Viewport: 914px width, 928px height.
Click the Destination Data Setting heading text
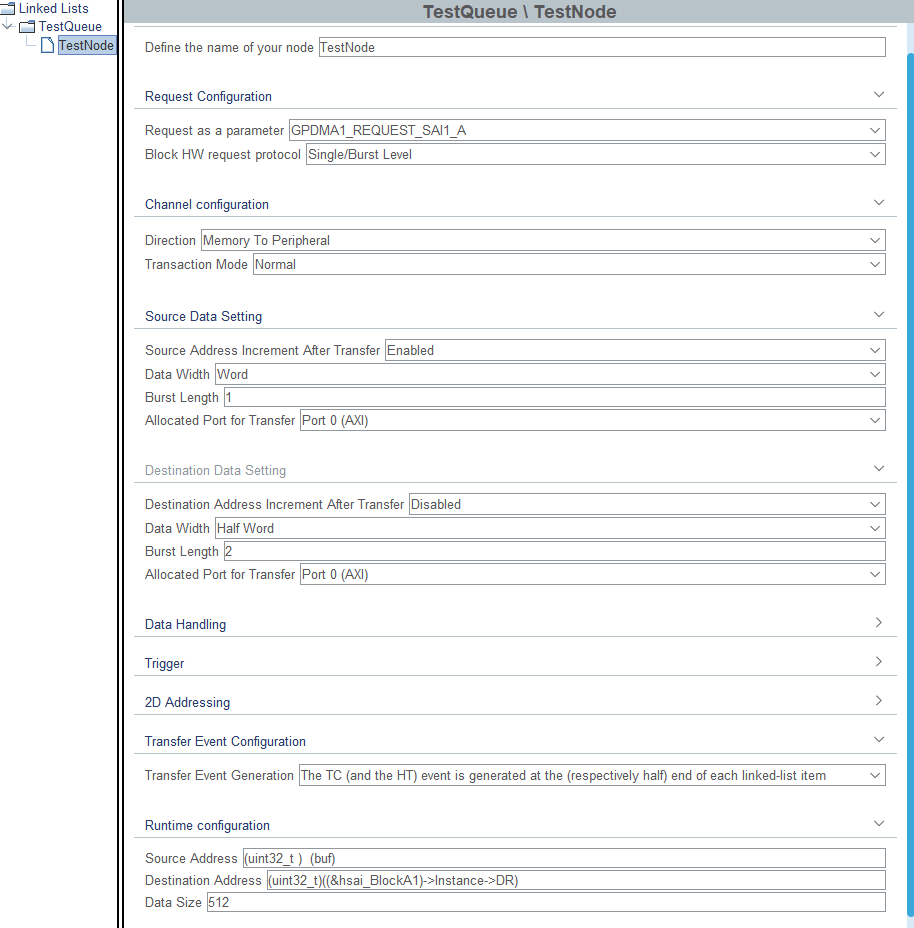215,471
